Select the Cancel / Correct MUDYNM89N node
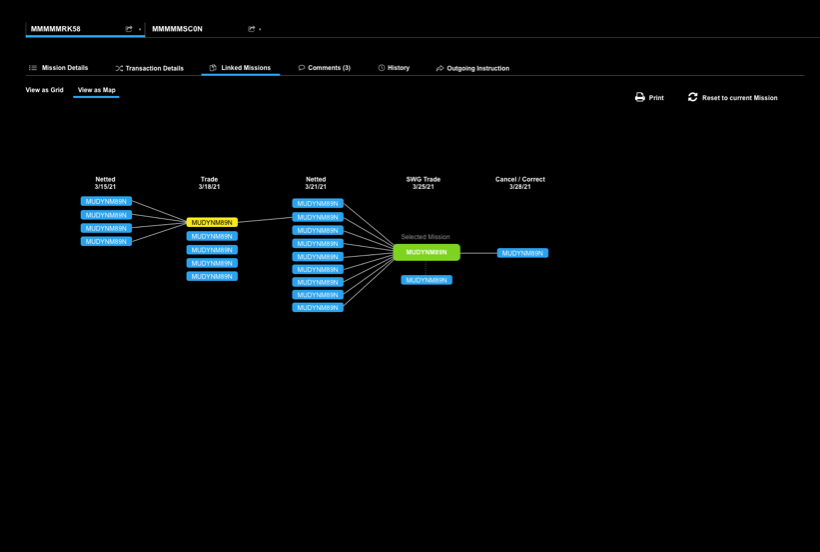This screenshot has width=820, height=552. (x=522, y=253)
